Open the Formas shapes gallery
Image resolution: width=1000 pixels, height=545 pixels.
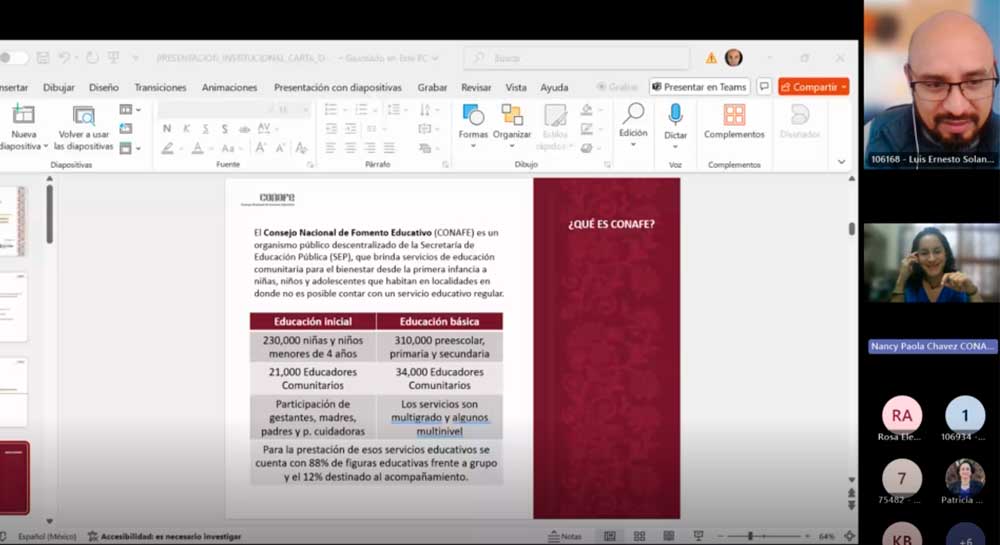[473, 117]
